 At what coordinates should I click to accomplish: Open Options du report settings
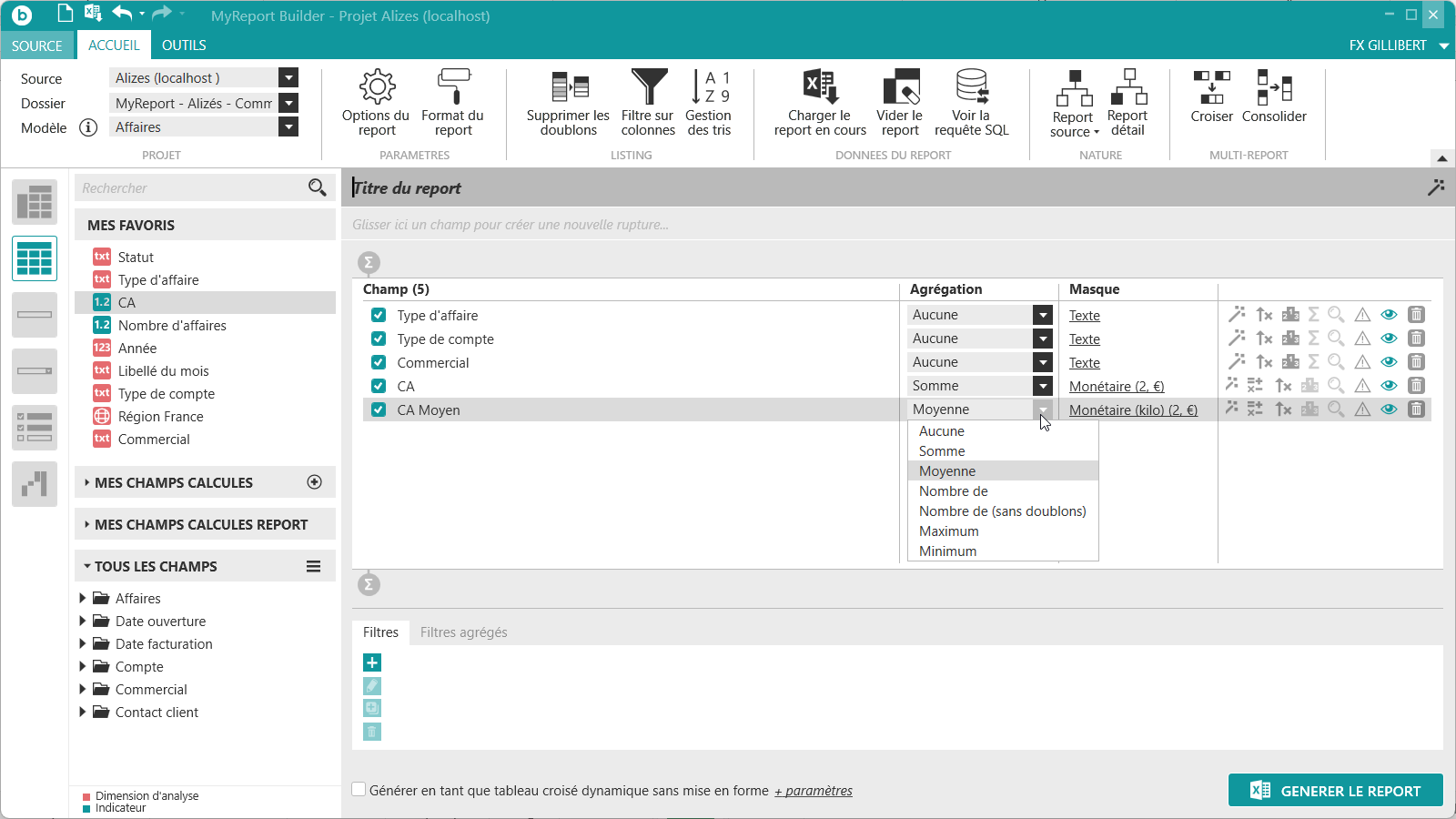tap(376, 103)
